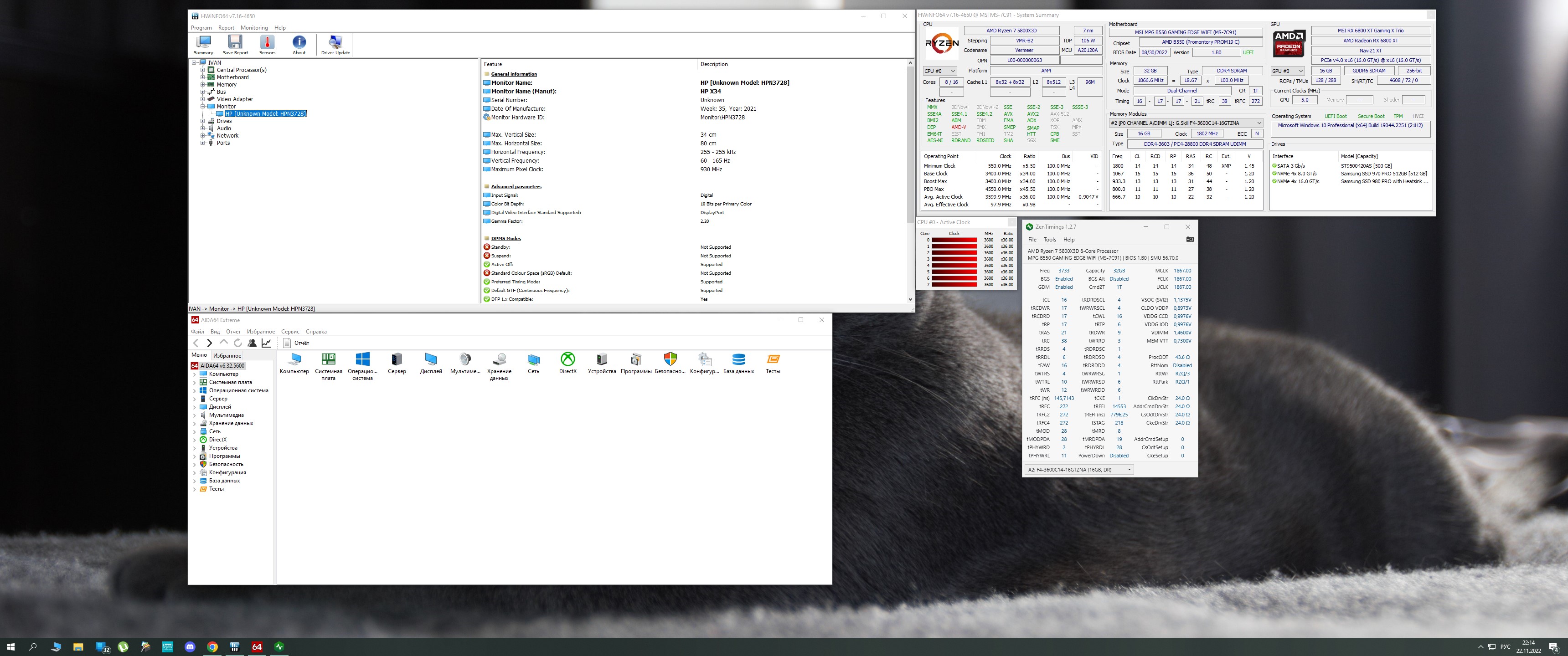1568x656 pixels.
Task: Open HWiNFO Summary toolbar icon
Action: pos(203,44)
